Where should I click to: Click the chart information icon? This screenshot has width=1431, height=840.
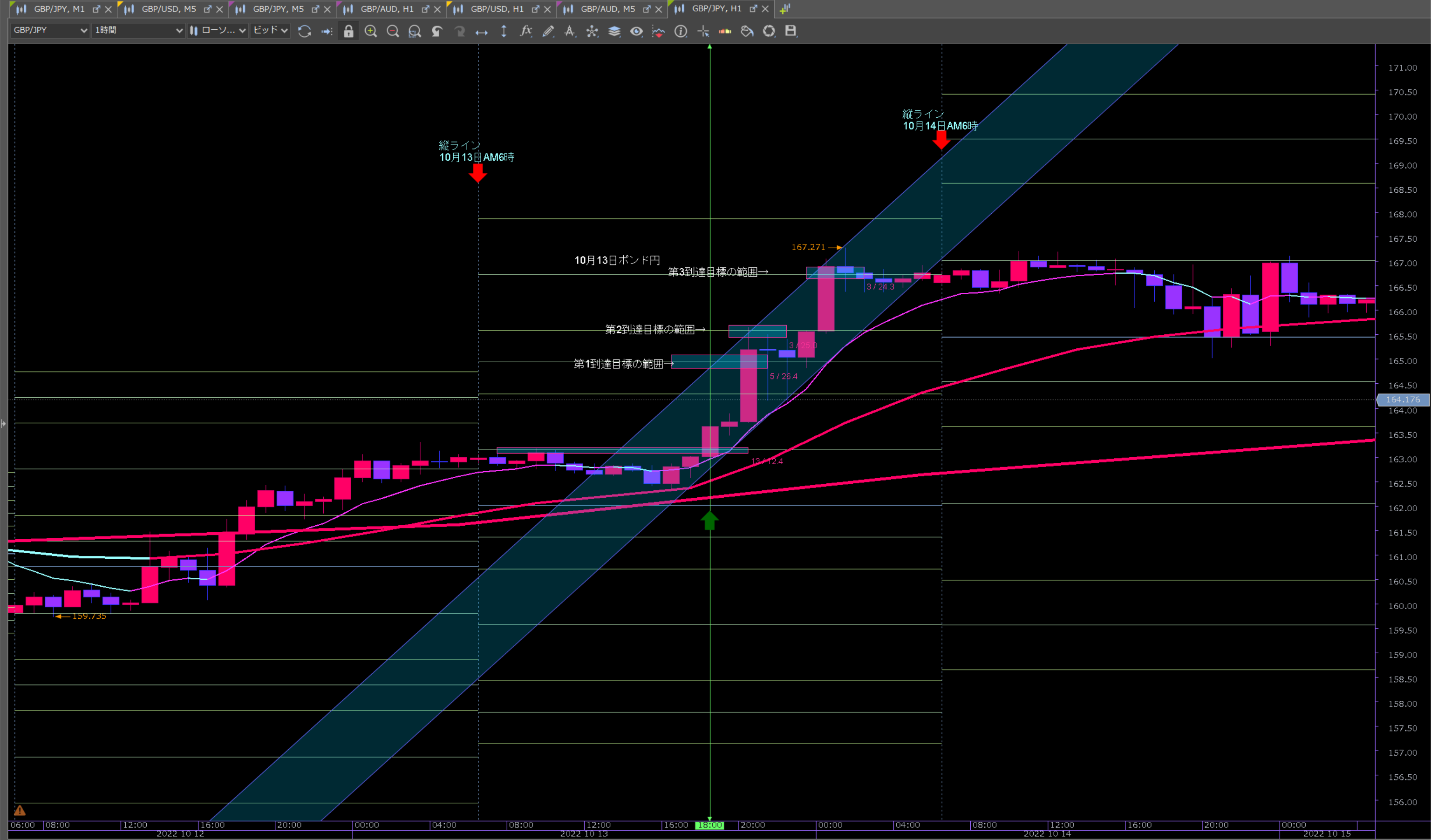[680, 31]
